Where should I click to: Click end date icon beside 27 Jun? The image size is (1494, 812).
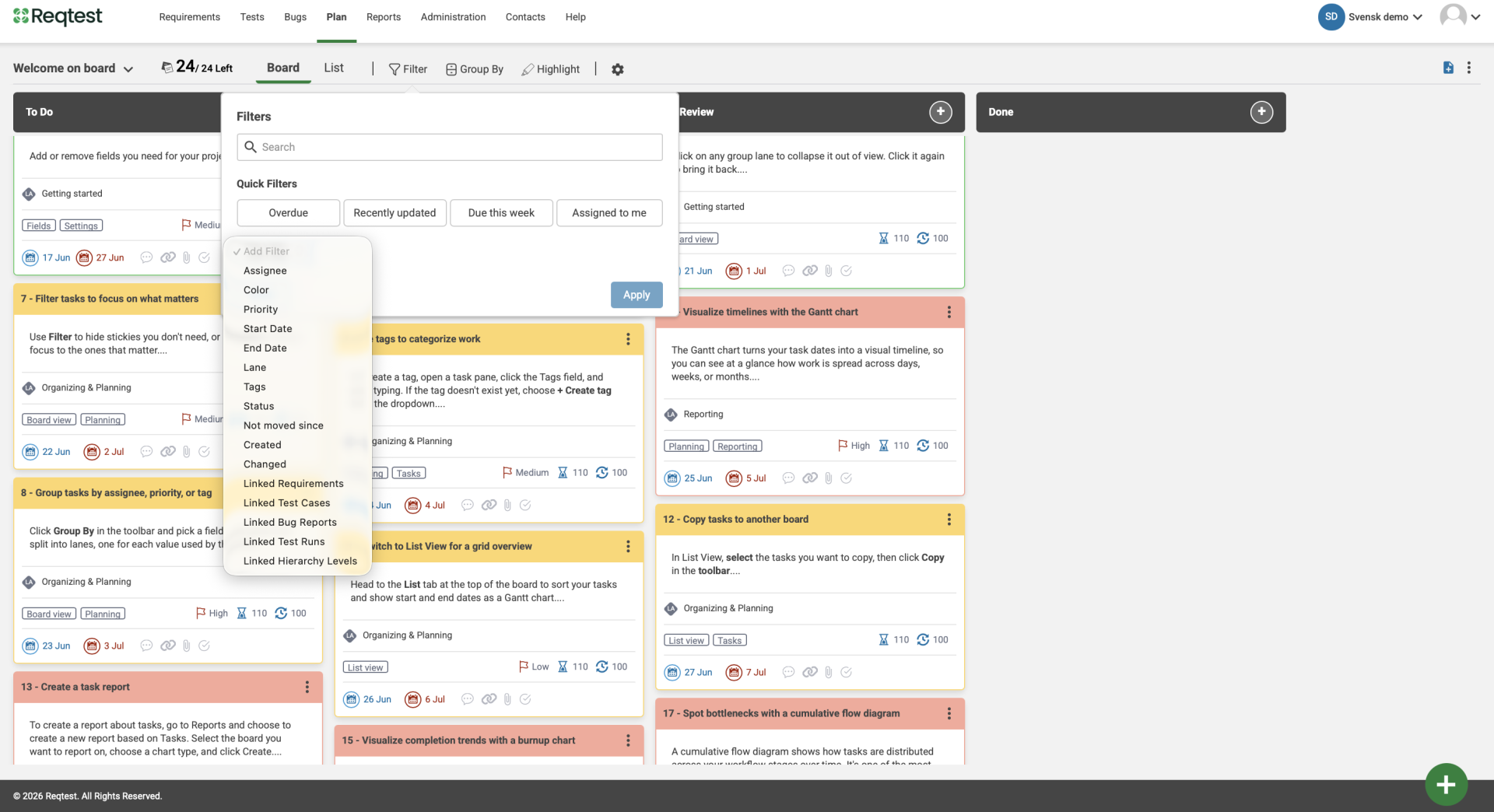tap(84, 258)
